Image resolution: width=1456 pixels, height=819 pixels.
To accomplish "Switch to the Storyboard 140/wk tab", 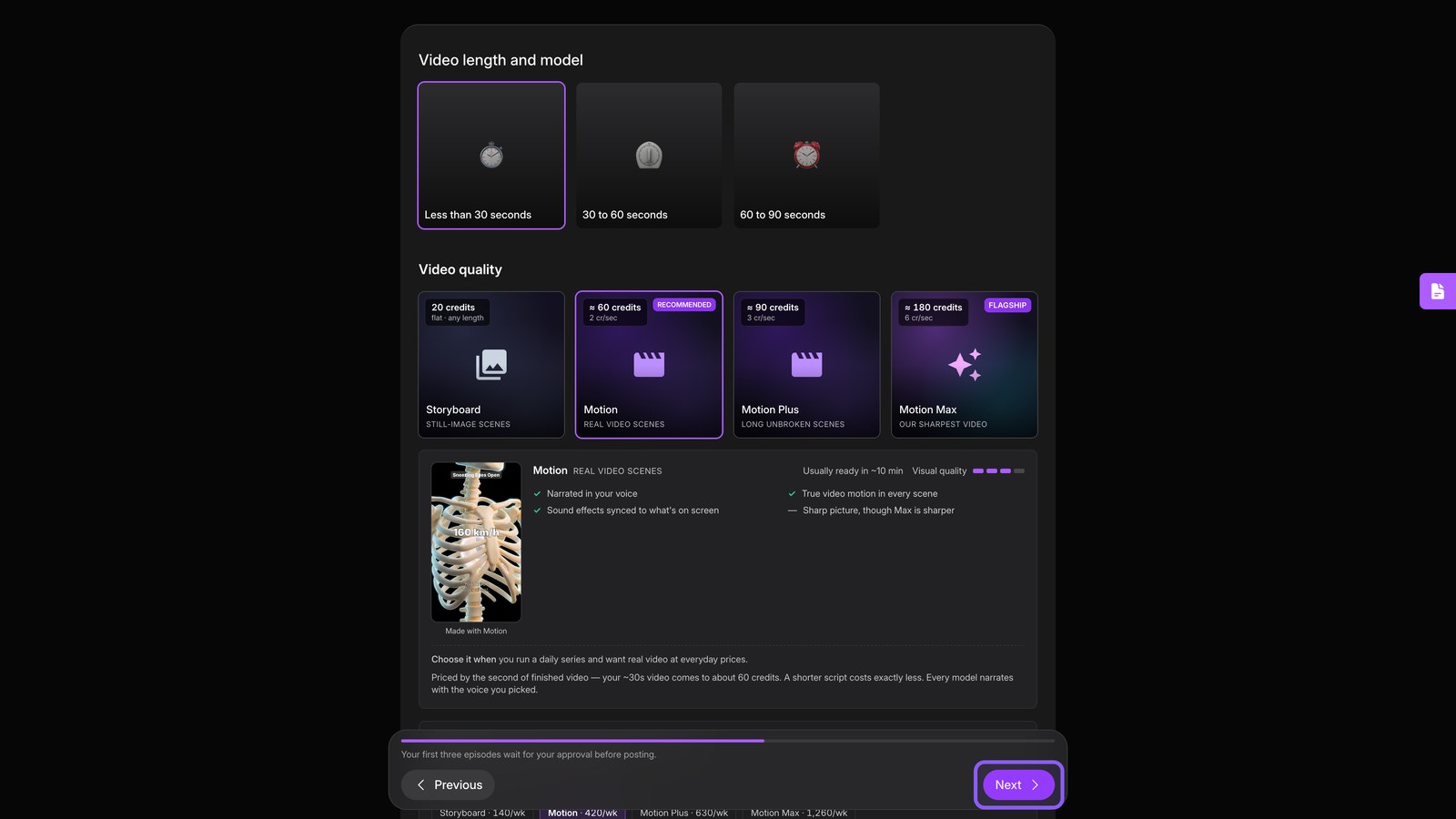I will point(482,813).
